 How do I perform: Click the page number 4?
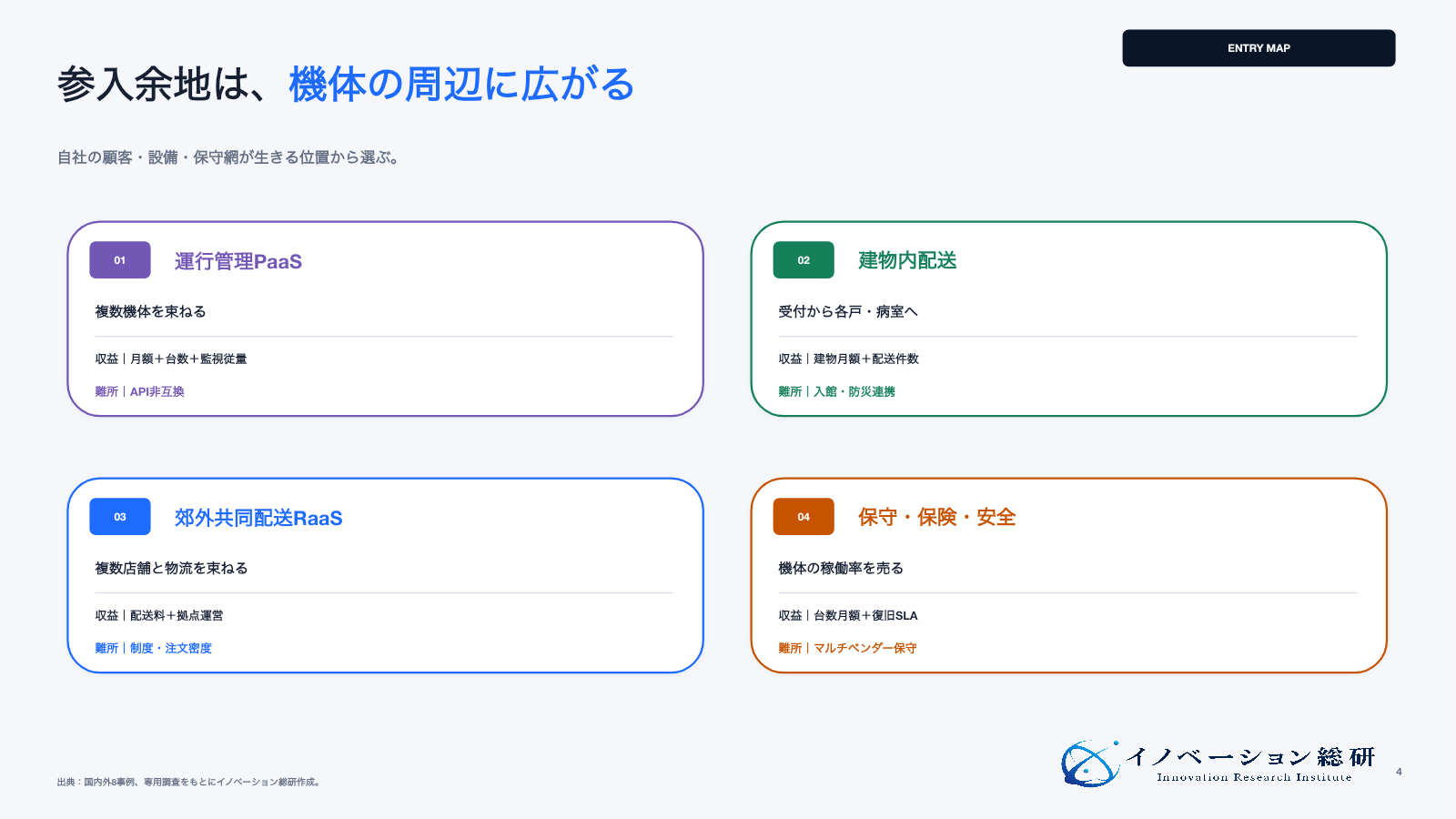tap(1399, 772)
